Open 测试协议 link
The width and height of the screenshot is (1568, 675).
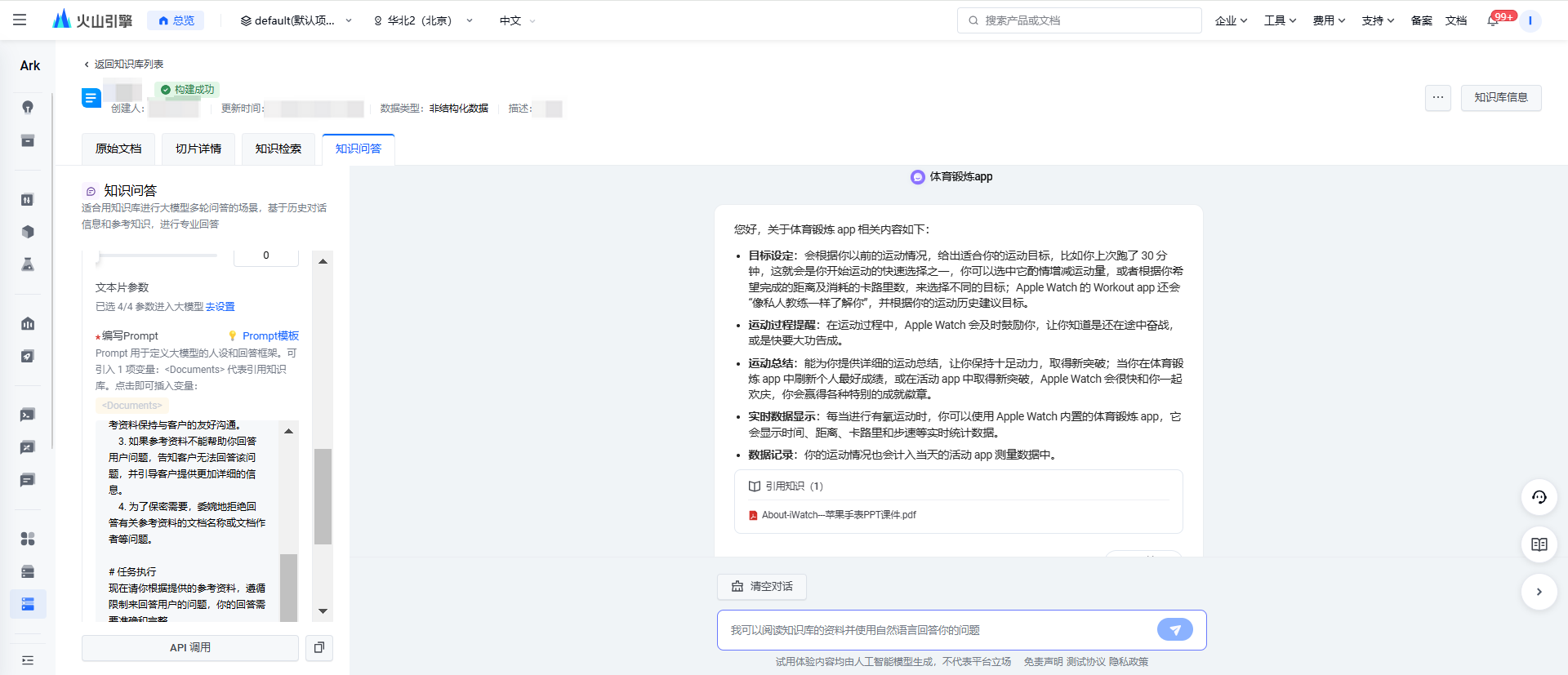coord(1086,662)
